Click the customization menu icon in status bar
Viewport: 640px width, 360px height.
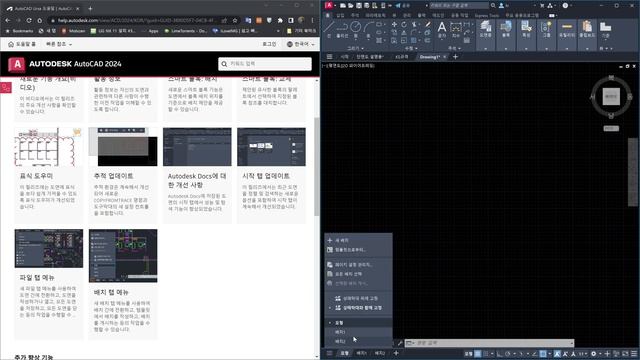point(634,353)
